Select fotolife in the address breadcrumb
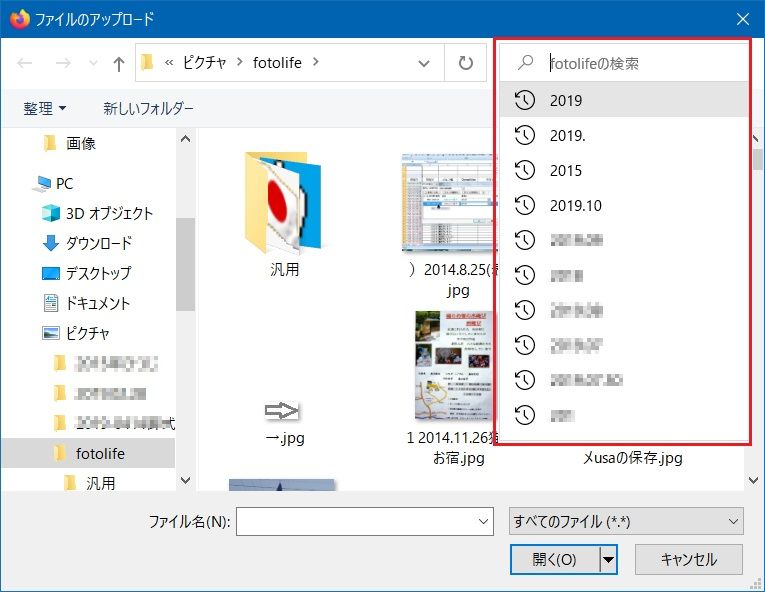 [277, 62]
